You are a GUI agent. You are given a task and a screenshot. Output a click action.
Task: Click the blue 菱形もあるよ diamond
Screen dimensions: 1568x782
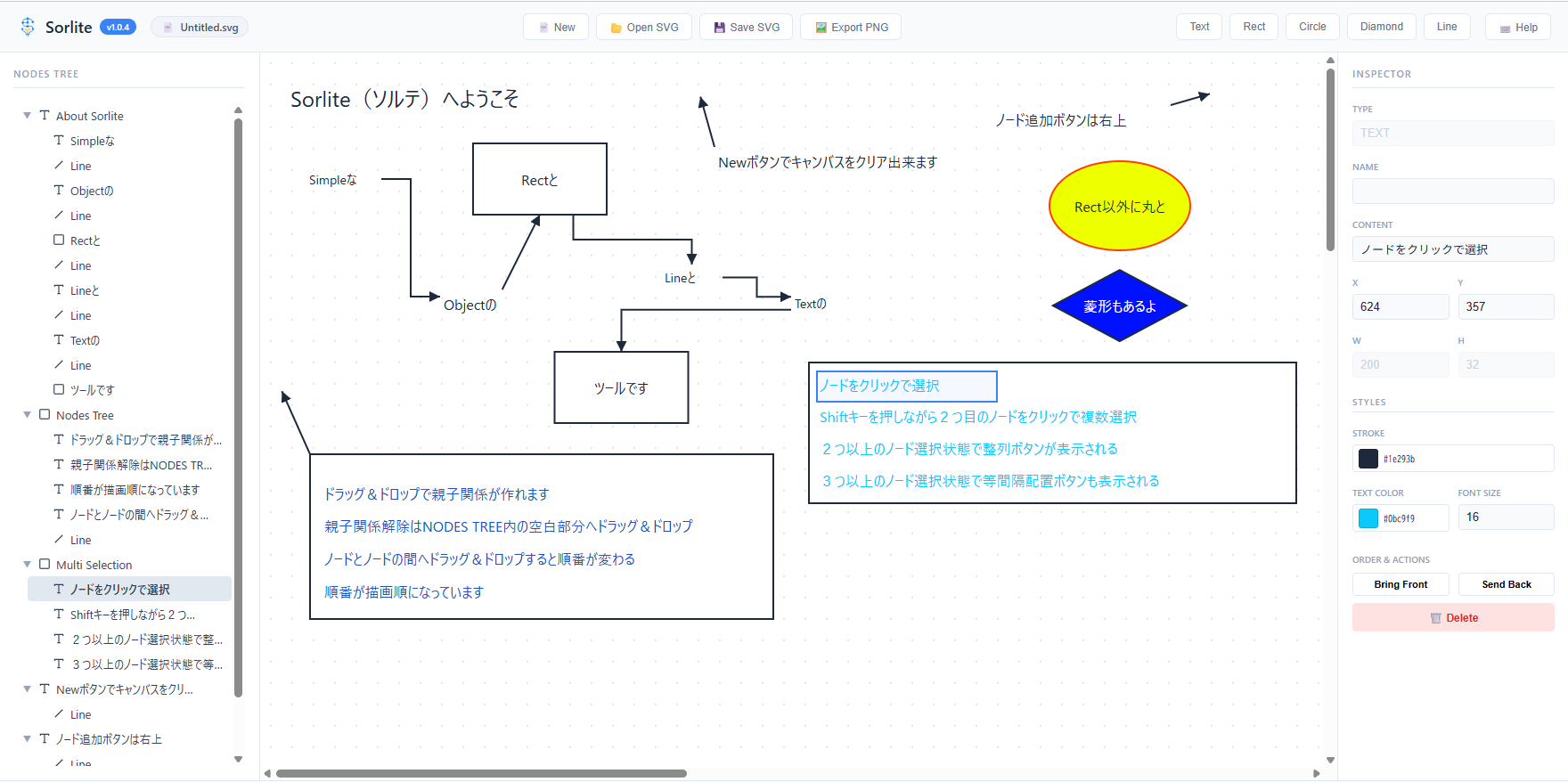[x=1120, y=306]
